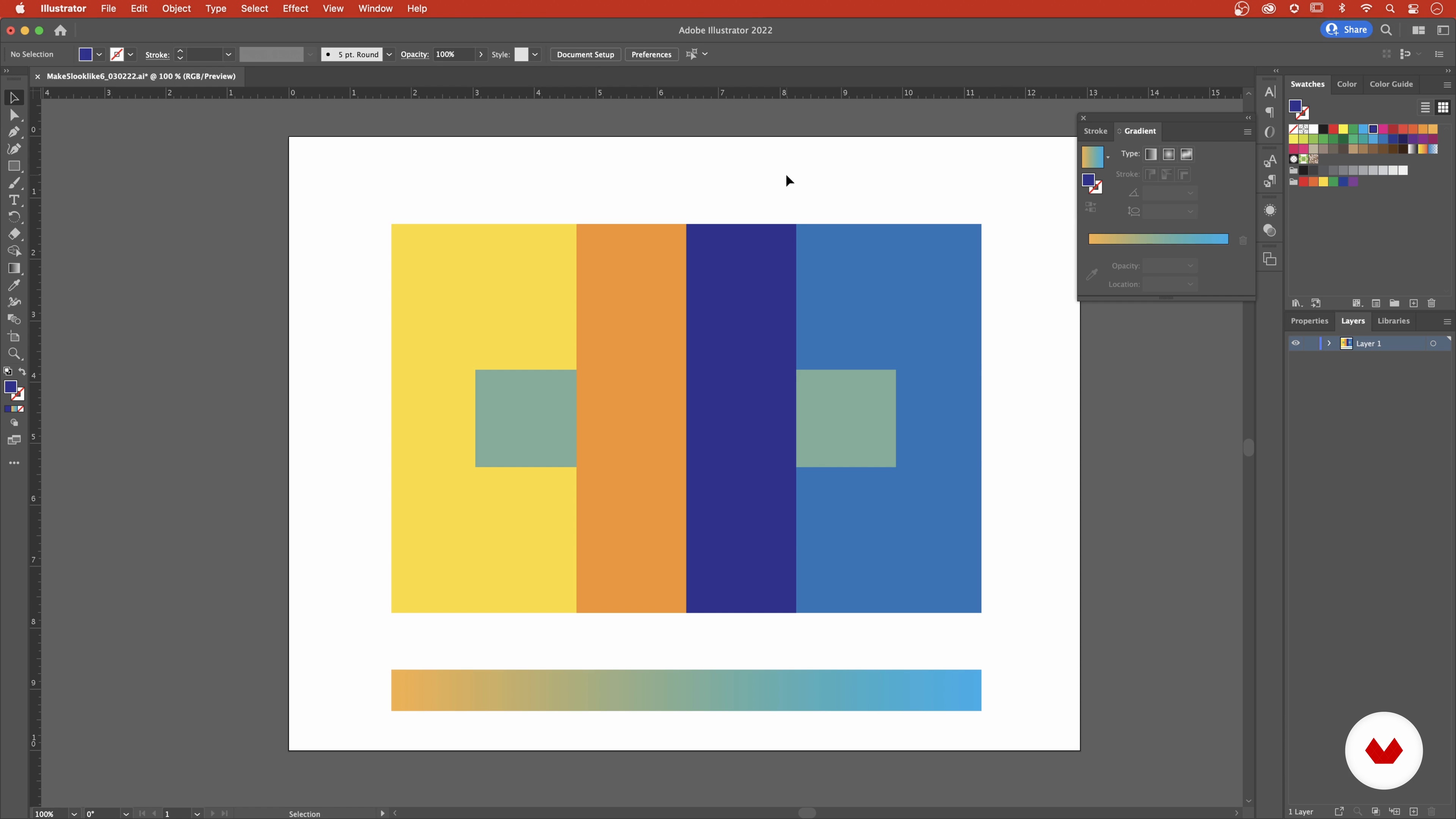This screenshot has width=1456, height=819.
Task: Click the Document Setup button
Action: 585,54
